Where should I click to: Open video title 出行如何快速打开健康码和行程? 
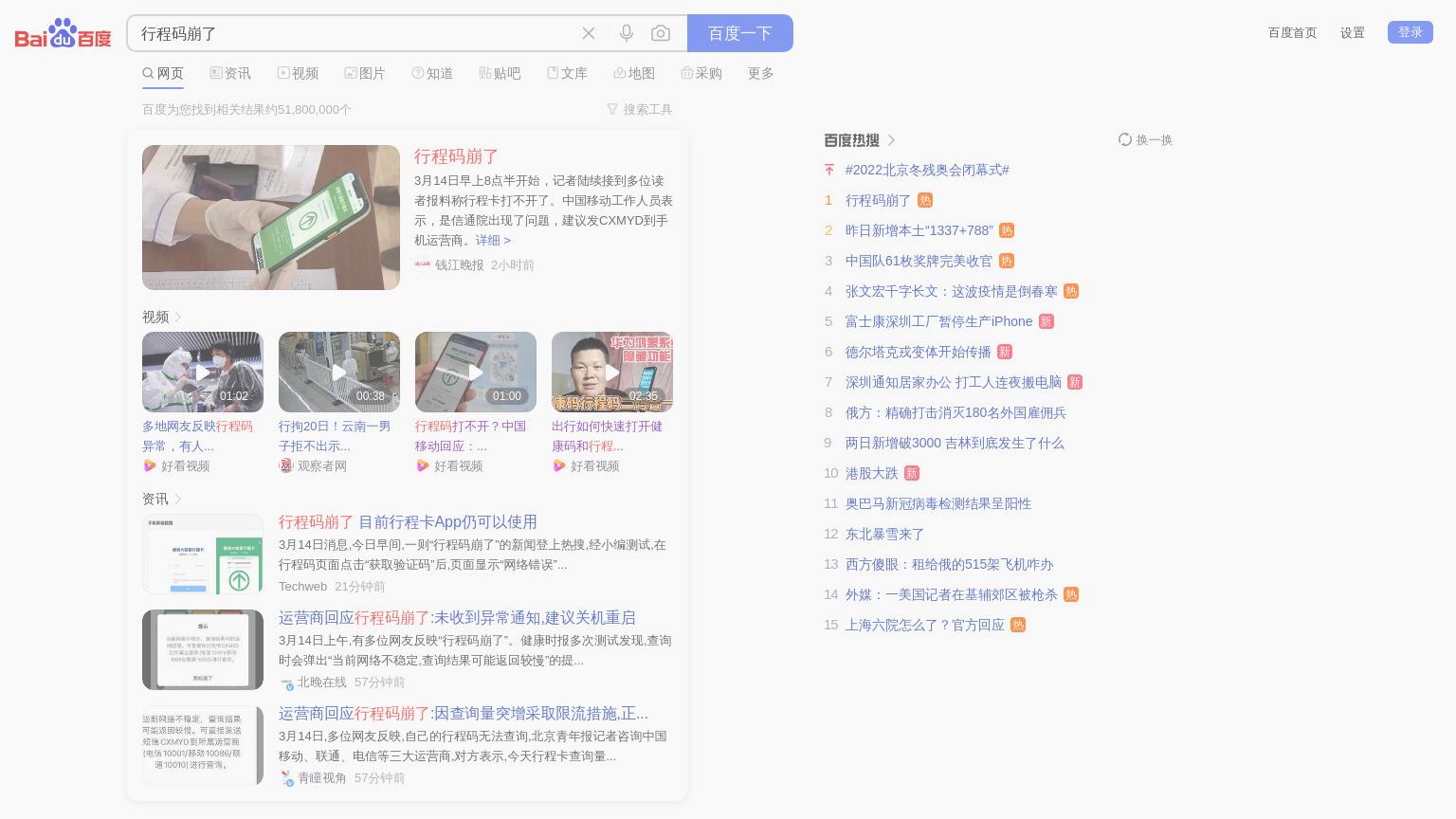tap(607, 436)
